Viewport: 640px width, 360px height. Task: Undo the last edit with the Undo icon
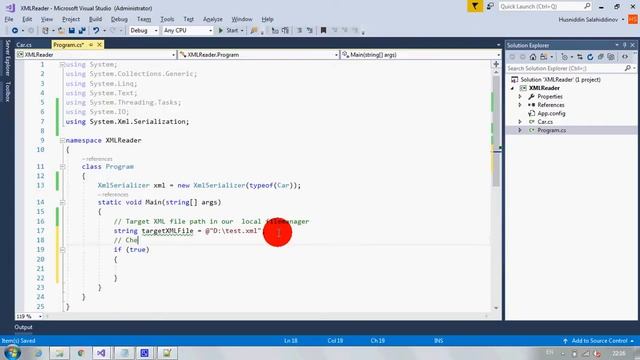click(96, 31)
